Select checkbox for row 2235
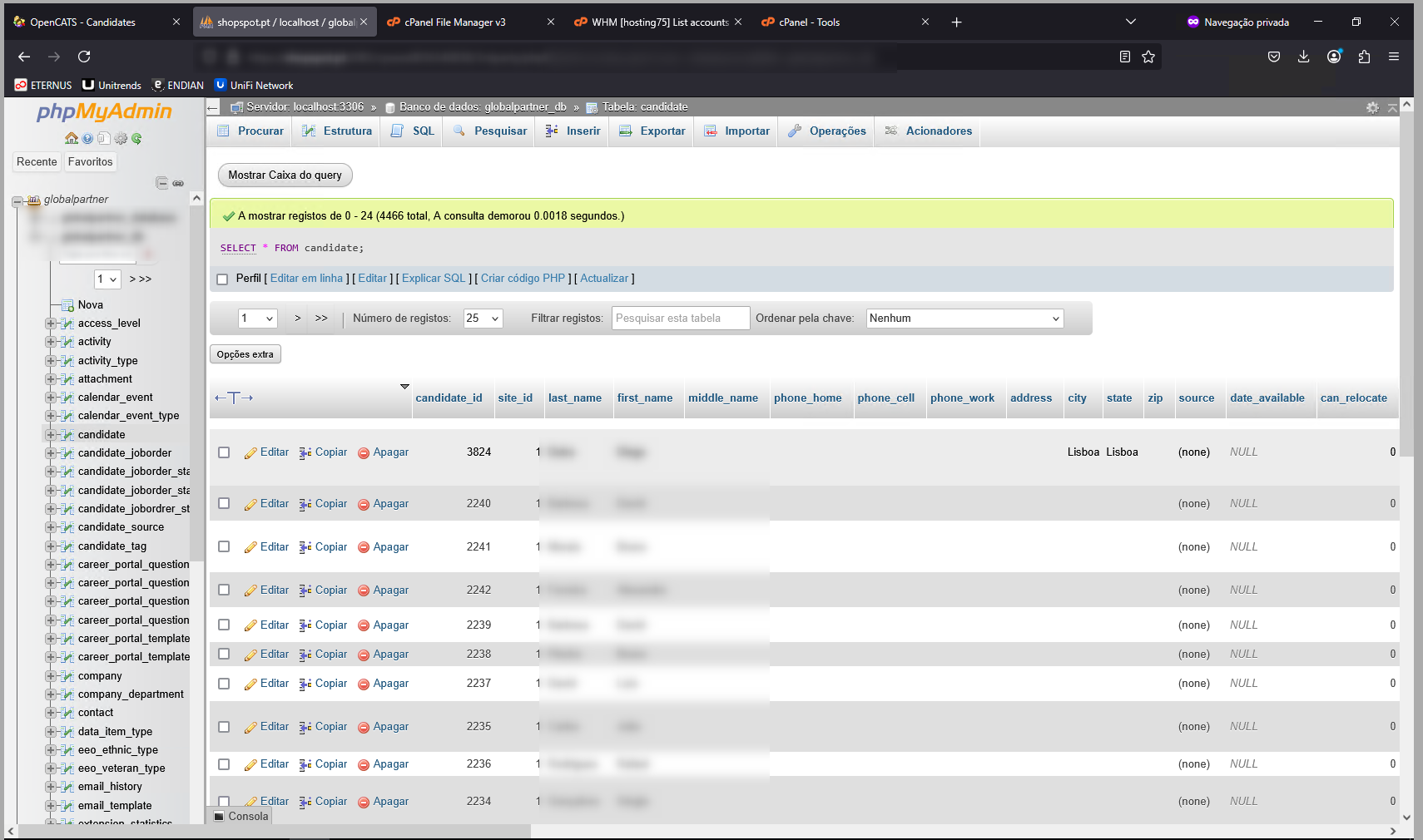The width and height of the screenshot is (1423, 840). [x=224, y=727]
